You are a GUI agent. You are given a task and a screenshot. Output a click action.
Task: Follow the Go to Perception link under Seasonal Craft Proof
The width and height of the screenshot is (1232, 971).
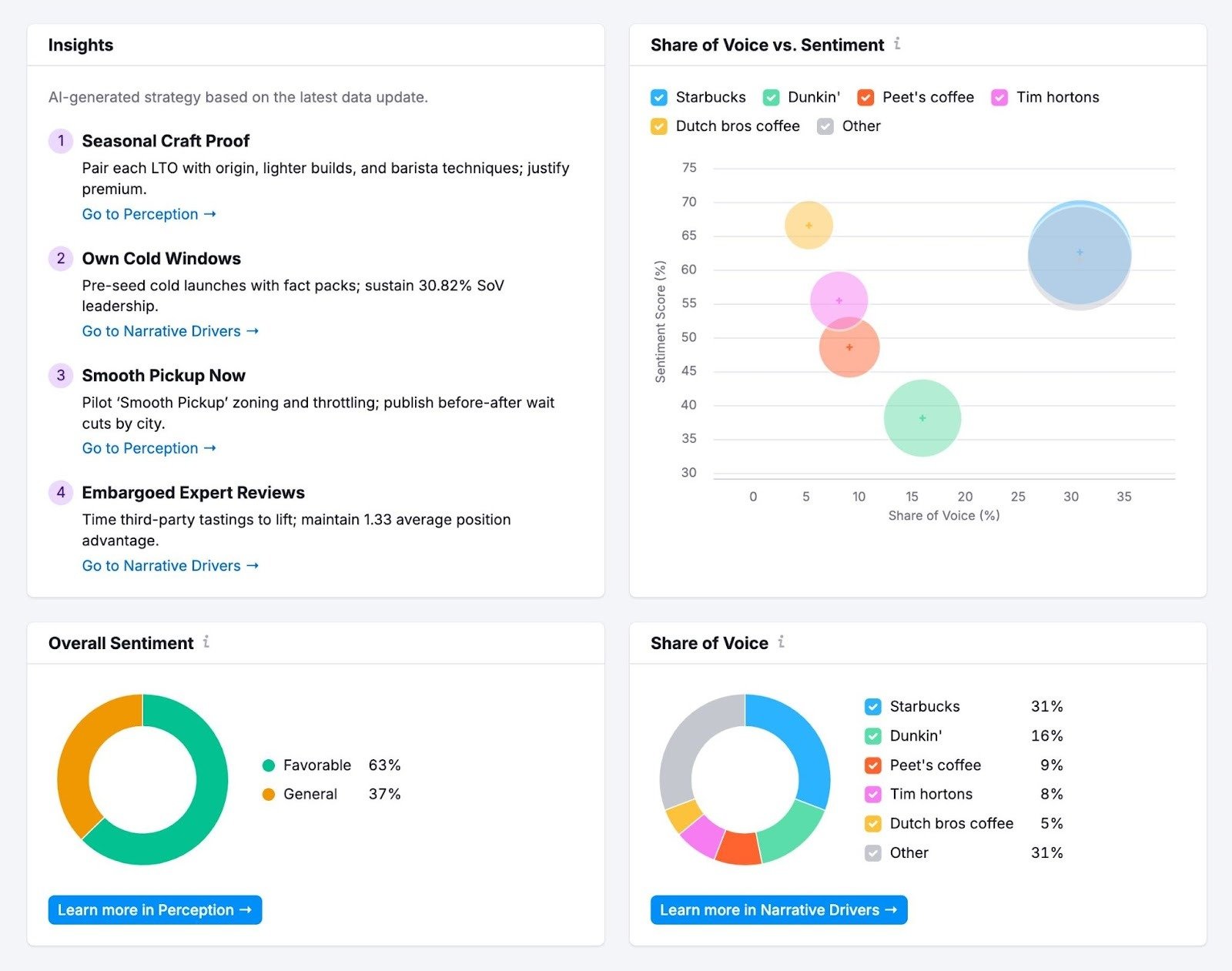click(149, 214)
